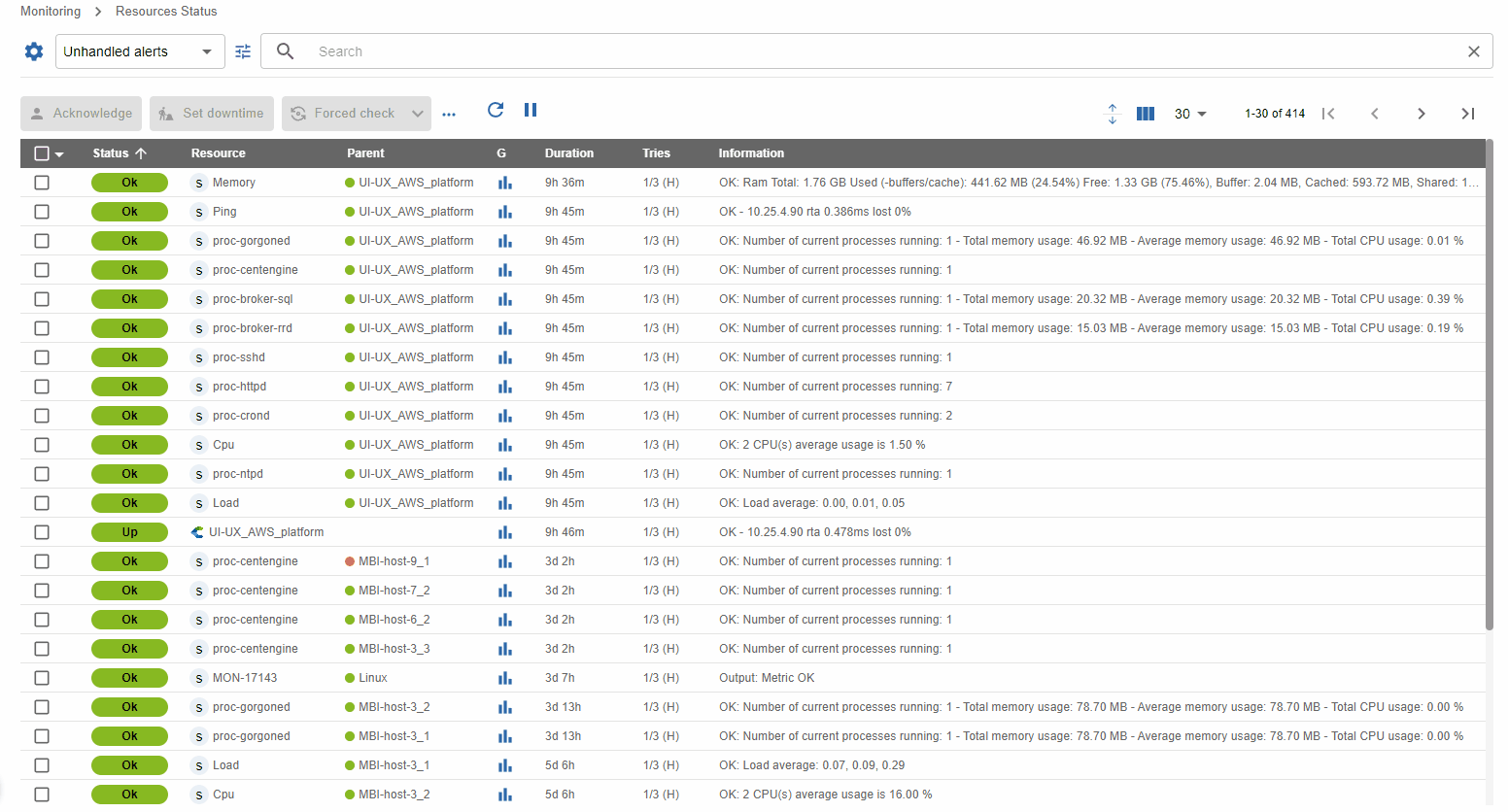Sort by Tries column header
The image size is (1508, 812).
pos(656,153)
